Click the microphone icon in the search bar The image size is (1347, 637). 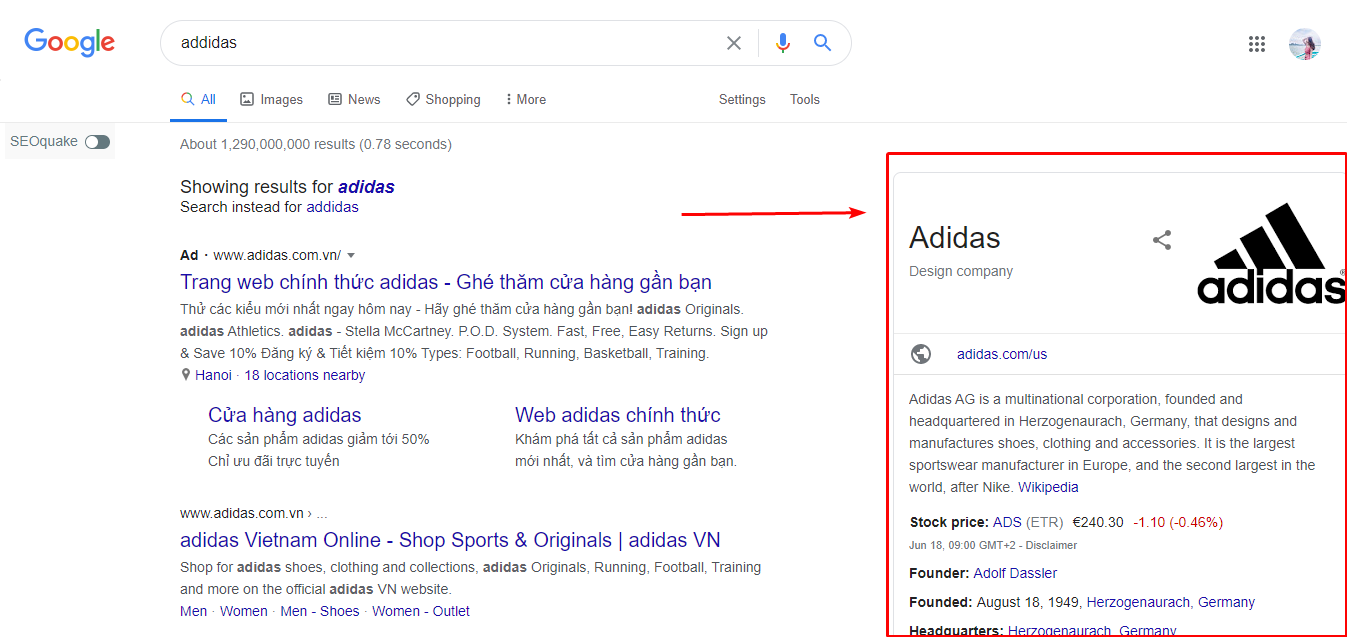783,42
